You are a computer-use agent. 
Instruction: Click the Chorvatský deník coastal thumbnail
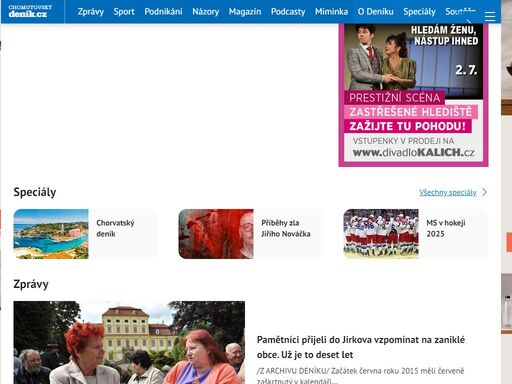pos(51,234)
